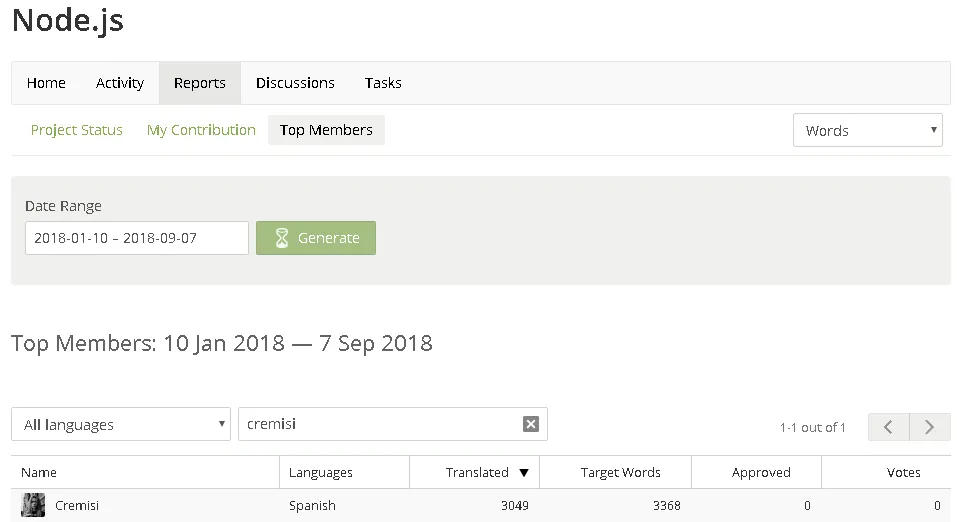957x522 pixels.
Task: Open the Project Status report
Action: tap(77, 130)
